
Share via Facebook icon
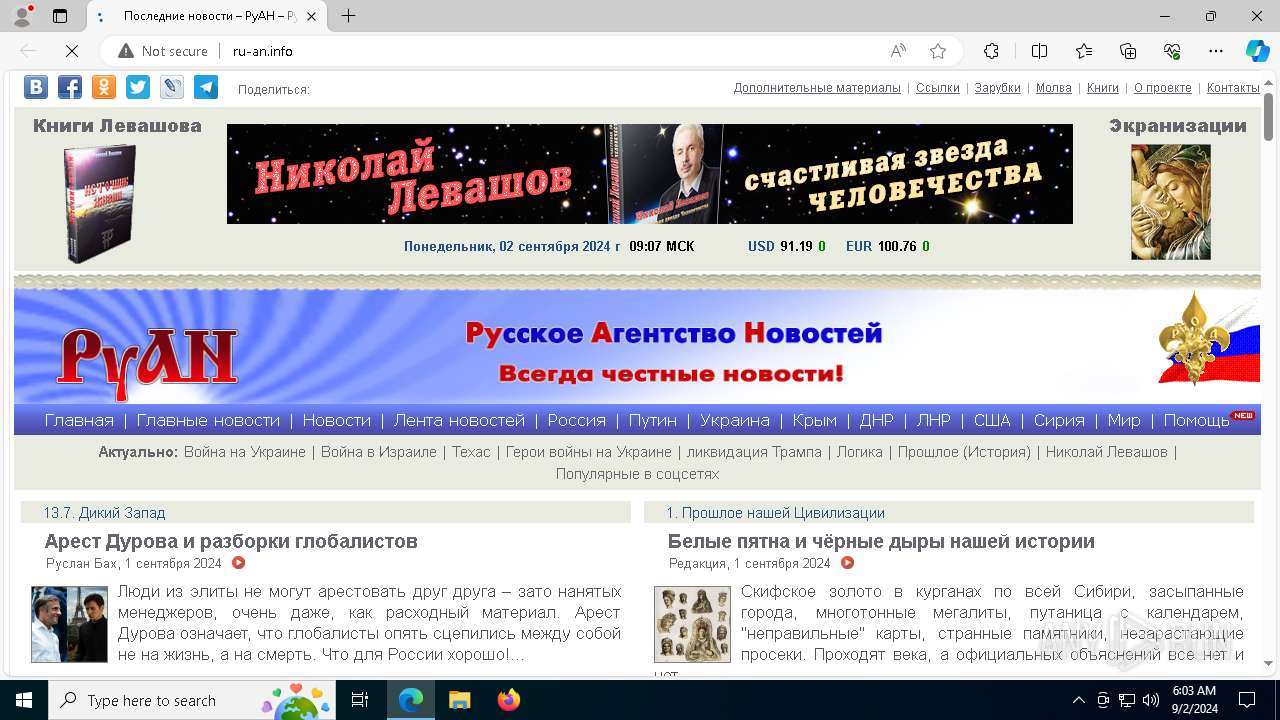point(70,87)
